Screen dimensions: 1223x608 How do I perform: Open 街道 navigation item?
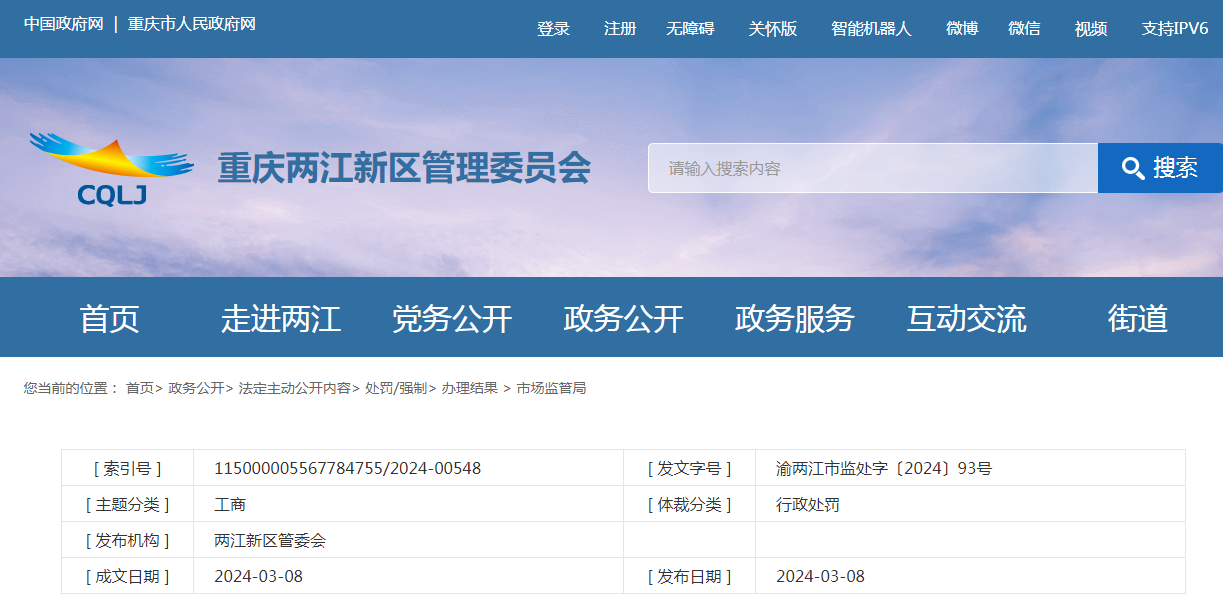(x=1138, y=319)
